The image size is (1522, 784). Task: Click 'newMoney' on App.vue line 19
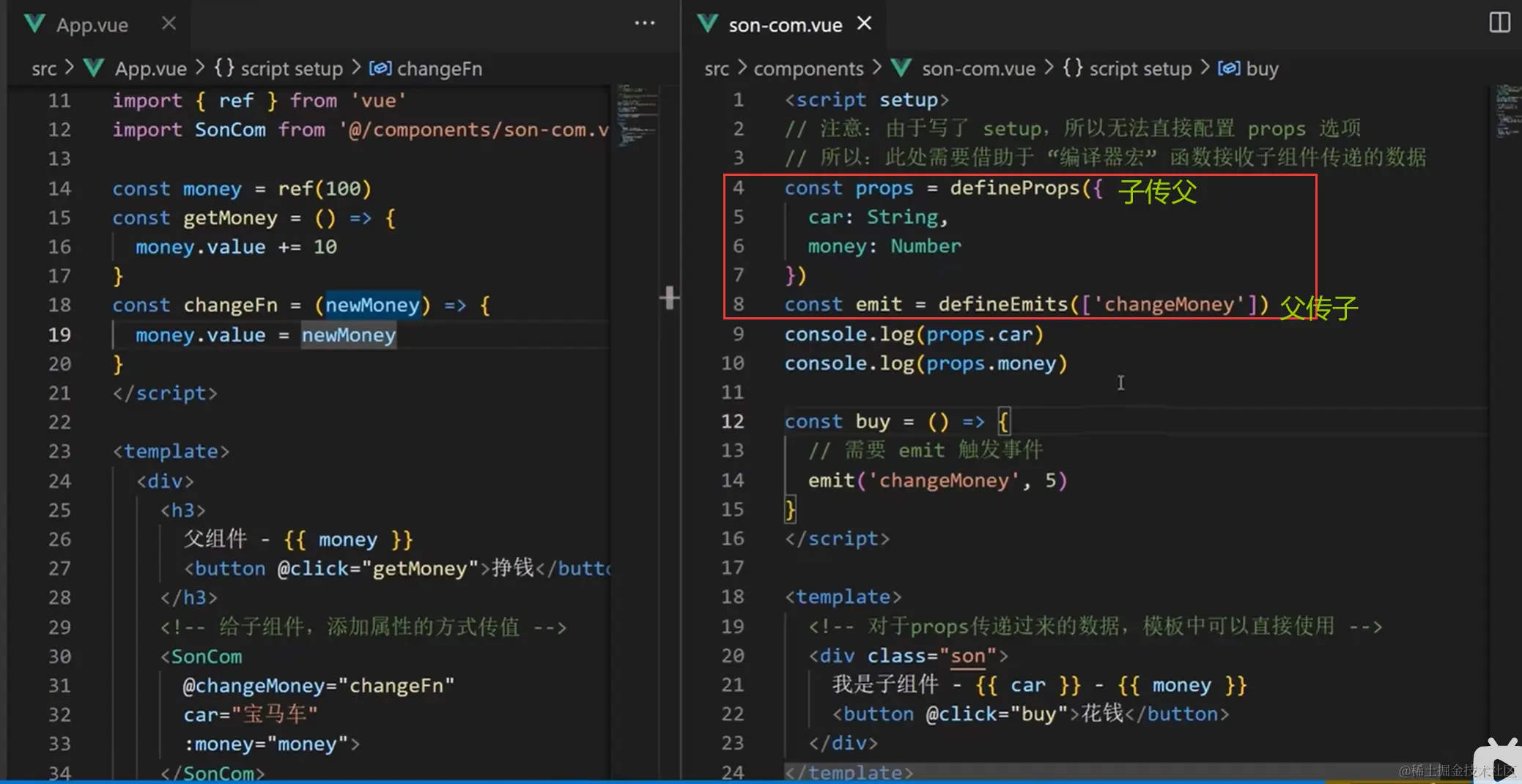349,335
